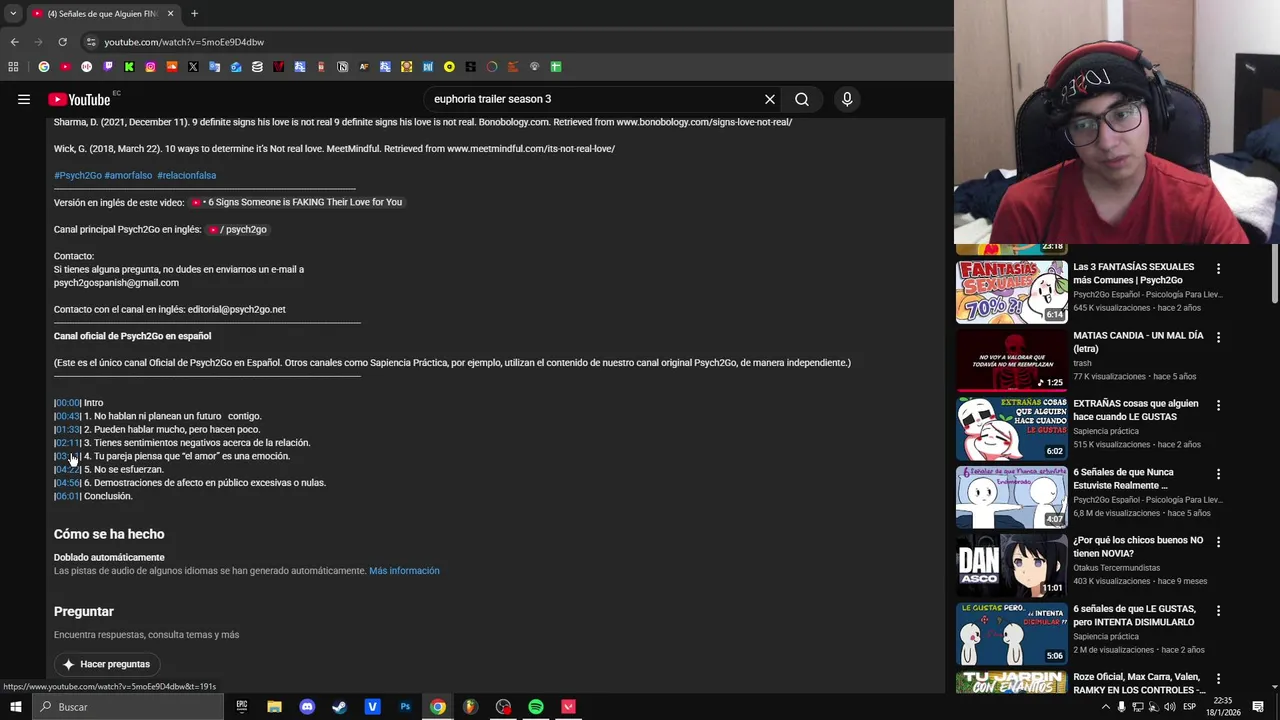The height and width of the screenshot is (720, 1280).
Task: Open the Twitch bookmark icon
Action: pos(108,67)
